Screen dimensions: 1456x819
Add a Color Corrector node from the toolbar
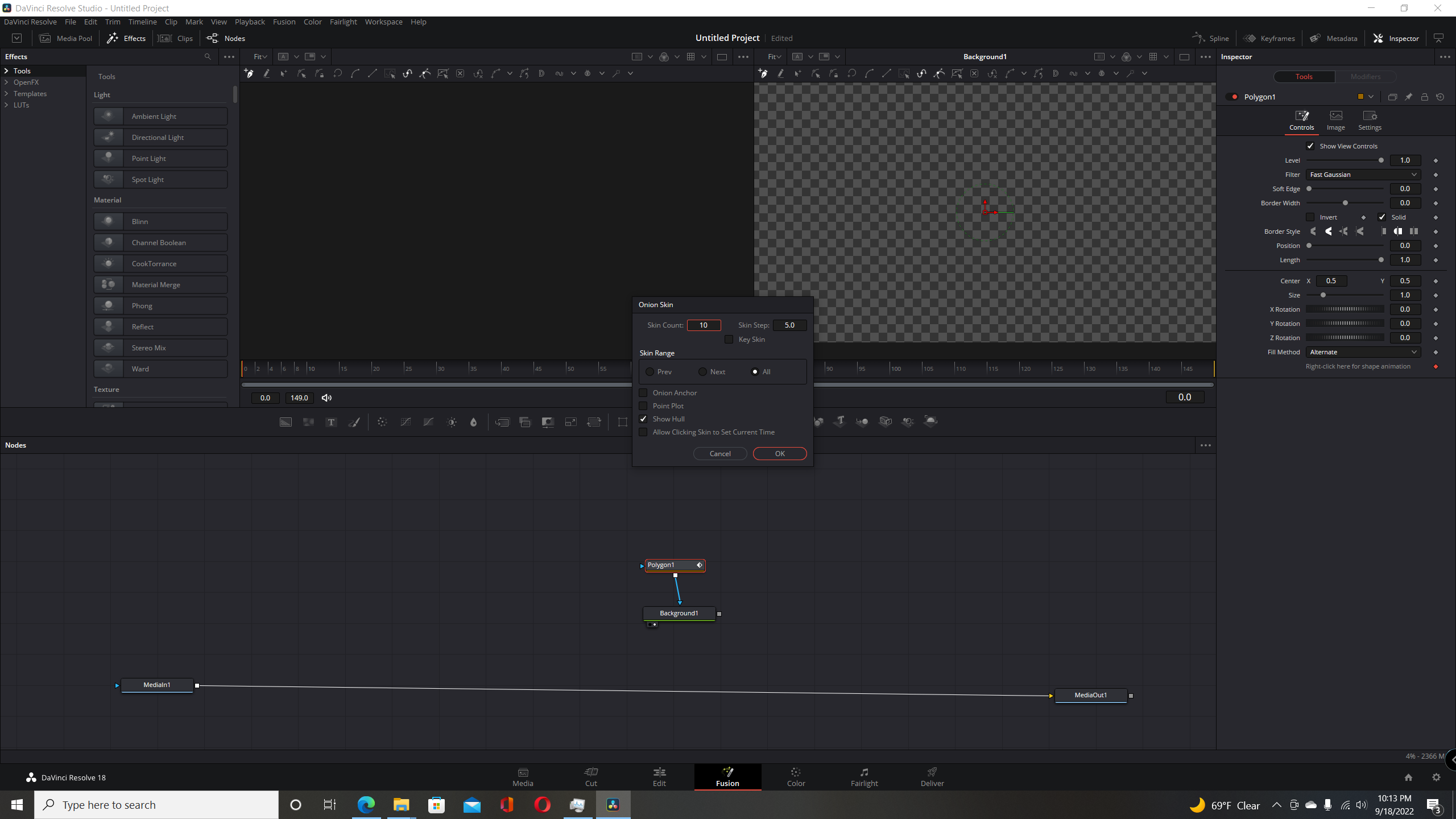click(382, 422)
